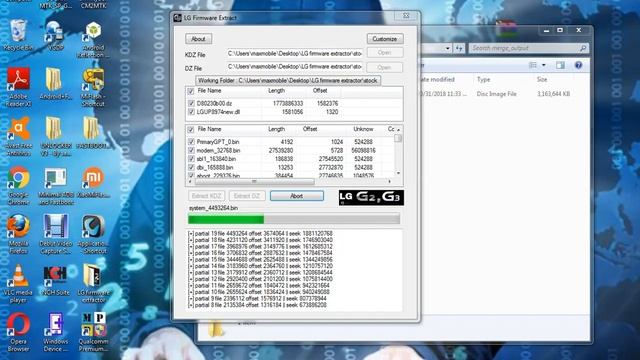640x360 pixels.
Task: Click the LG G2, G3 logo image
Action: pyautogui.click(x=371, y=197)
